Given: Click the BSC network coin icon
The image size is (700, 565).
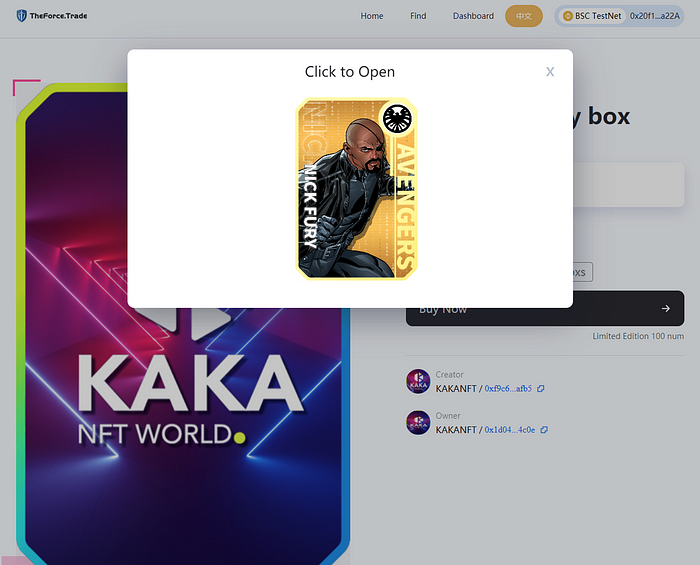Looking at the screenshot, I should [567, 16].
